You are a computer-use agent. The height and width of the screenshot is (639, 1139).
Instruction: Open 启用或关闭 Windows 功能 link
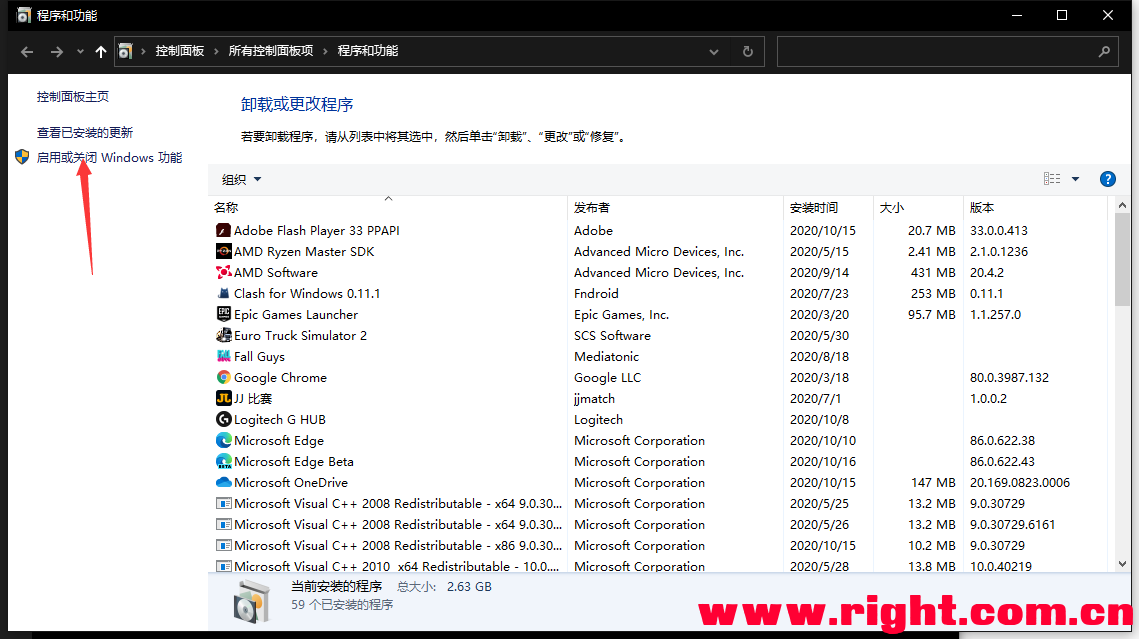110,158
